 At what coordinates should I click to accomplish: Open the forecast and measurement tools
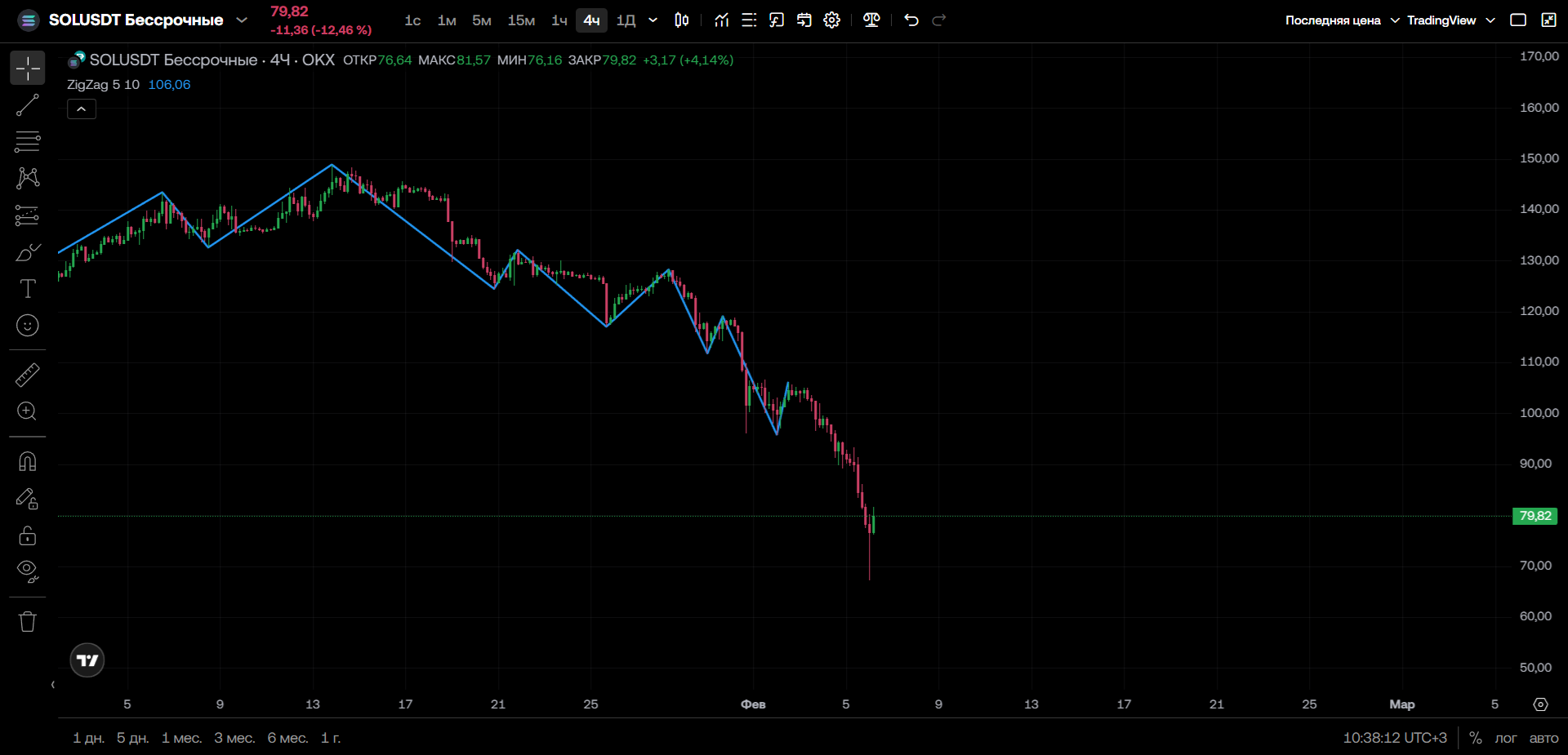pos(28,215)
